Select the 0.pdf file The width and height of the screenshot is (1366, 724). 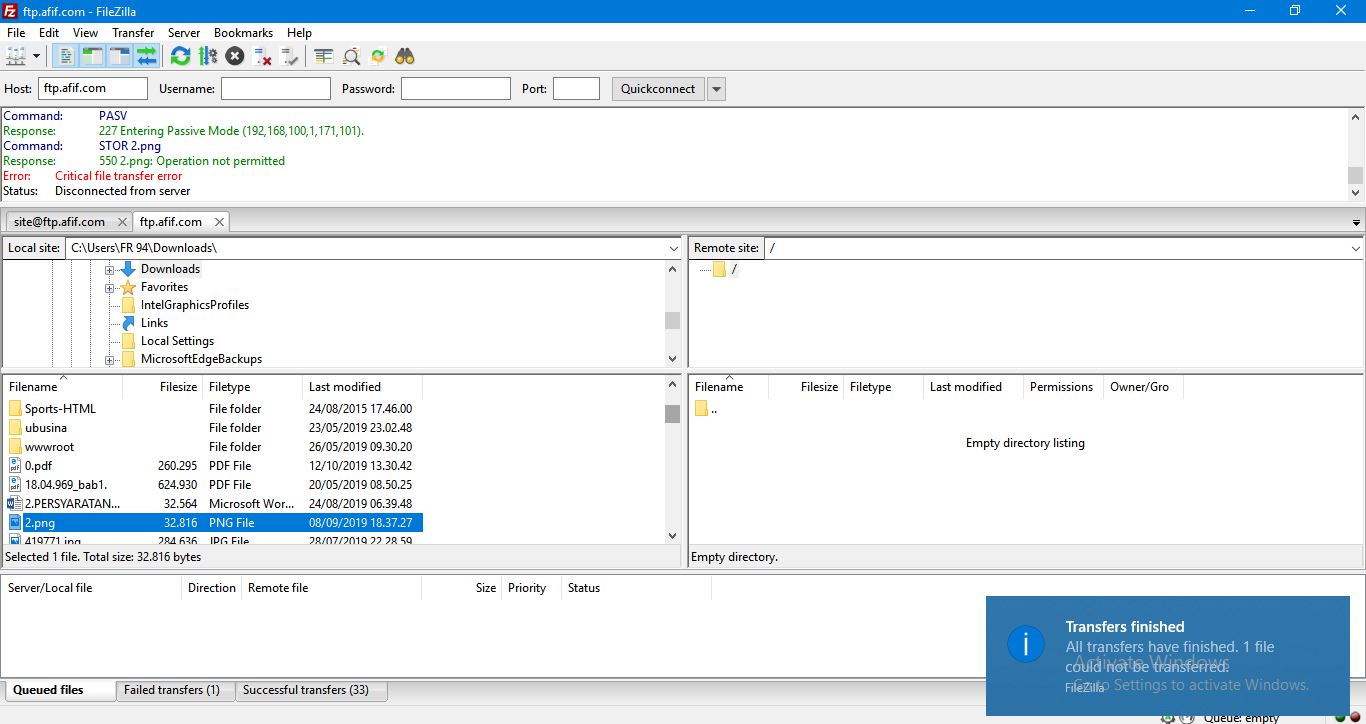click(214, 466)
